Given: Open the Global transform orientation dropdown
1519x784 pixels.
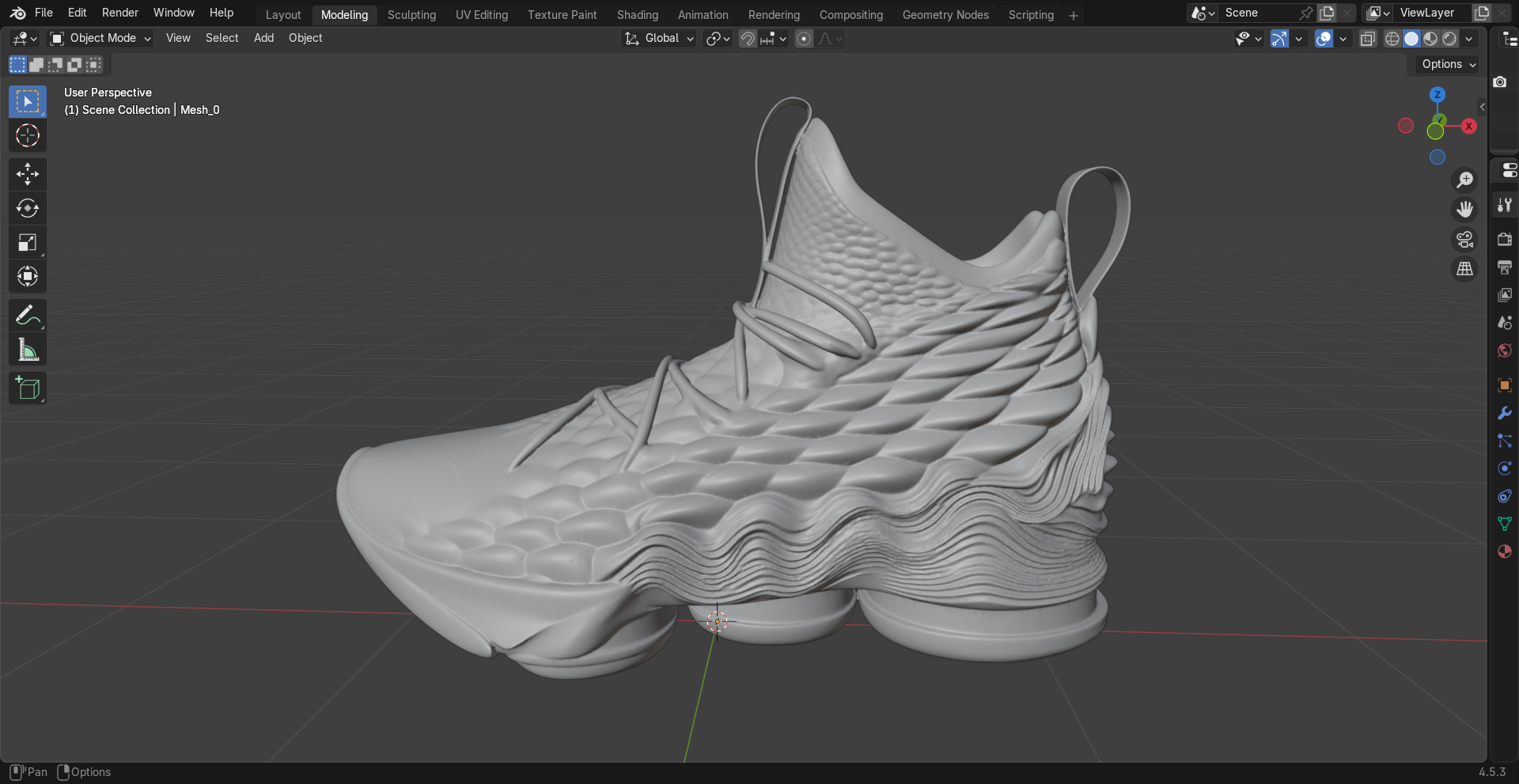Looking at the screenshot, I should coord(660,39).
